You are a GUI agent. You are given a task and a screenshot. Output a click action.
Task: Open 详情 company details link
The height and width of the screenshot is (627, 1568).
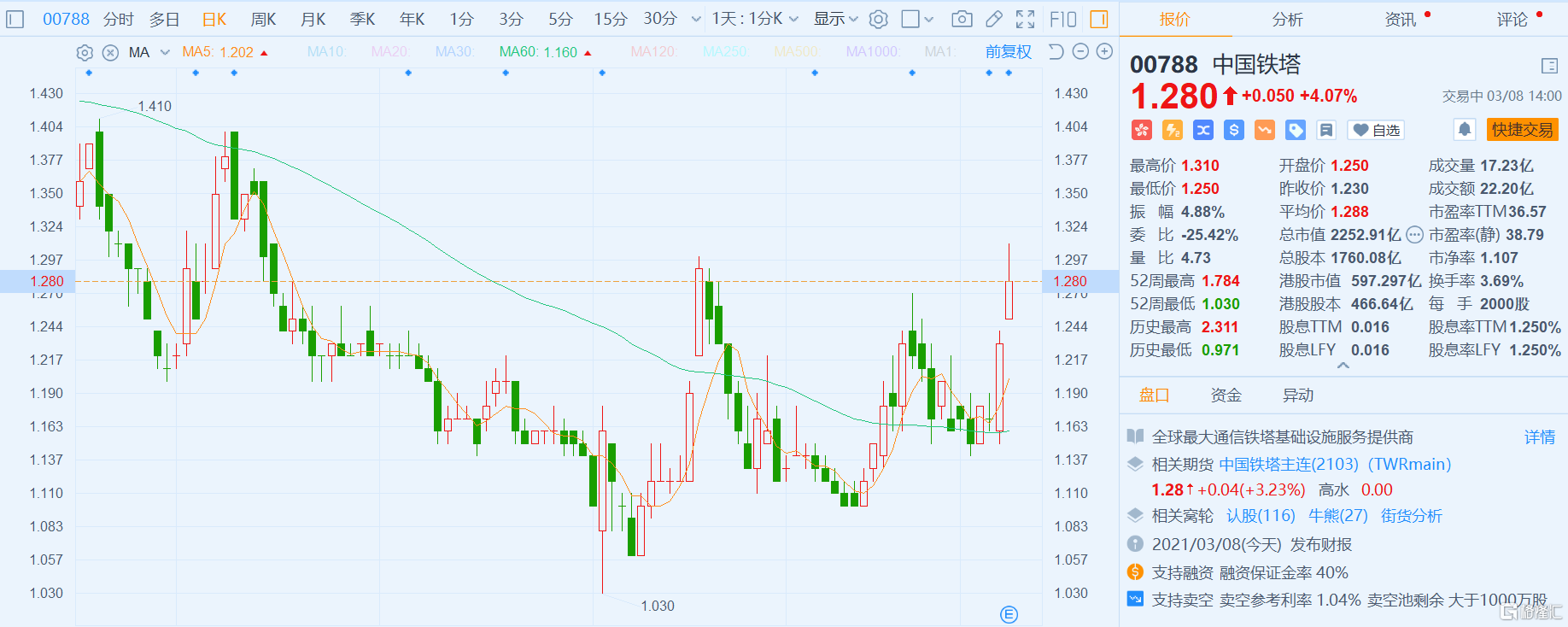point(1540,437)
